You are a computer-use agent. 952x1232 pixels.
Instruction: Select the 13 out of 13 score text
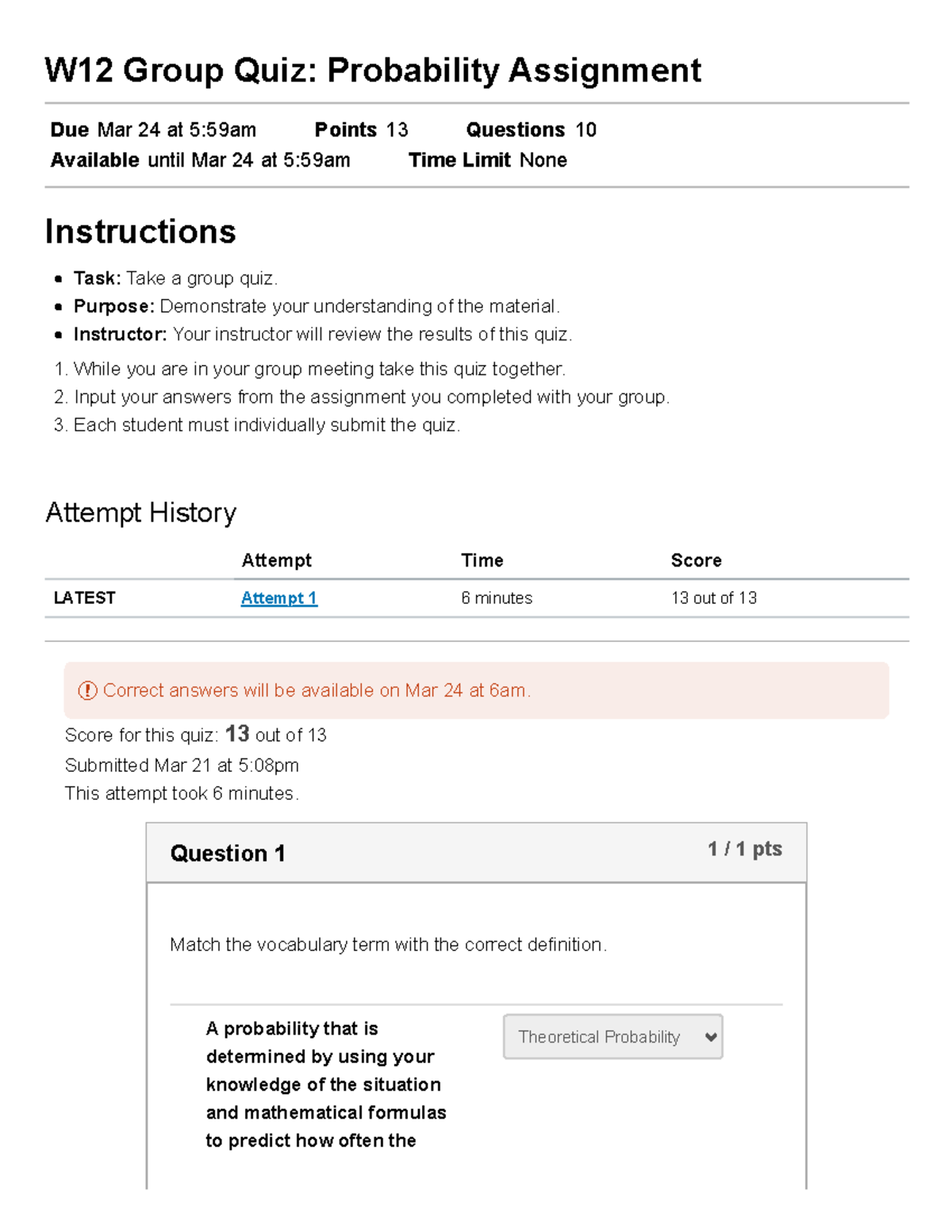713,598
